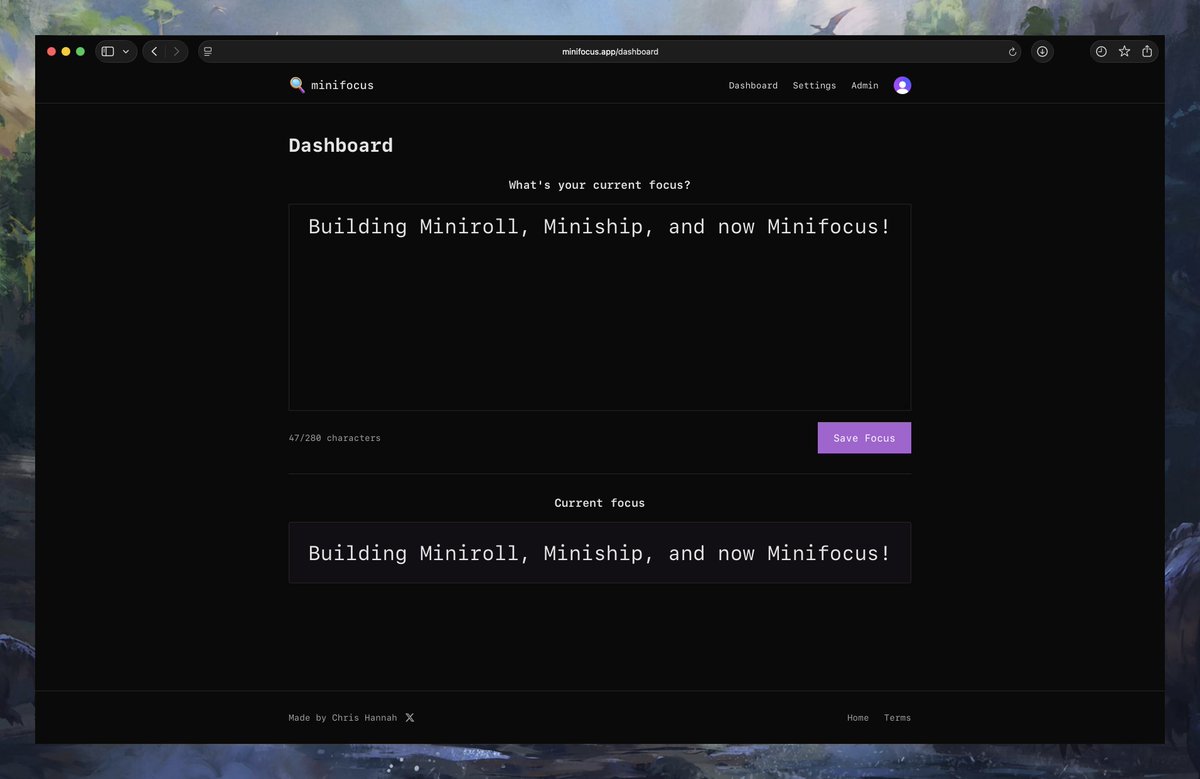Open the history clock icon in toolbar
1200x779 pixels.
[x=1101, y=51]
